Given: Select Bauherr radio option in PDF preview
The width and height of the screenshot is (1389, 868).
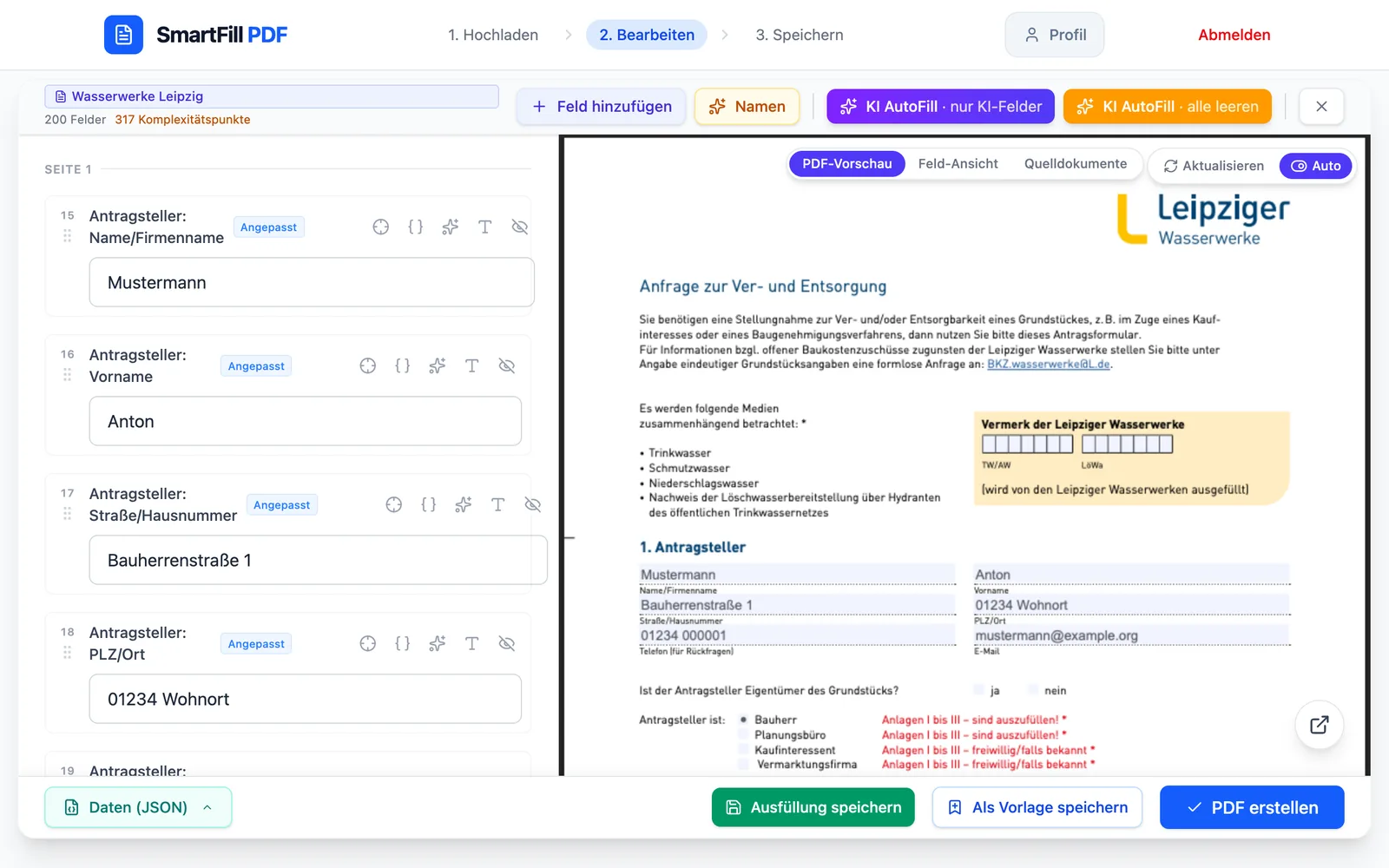Looking at the screenshot, I should (744, 720).
